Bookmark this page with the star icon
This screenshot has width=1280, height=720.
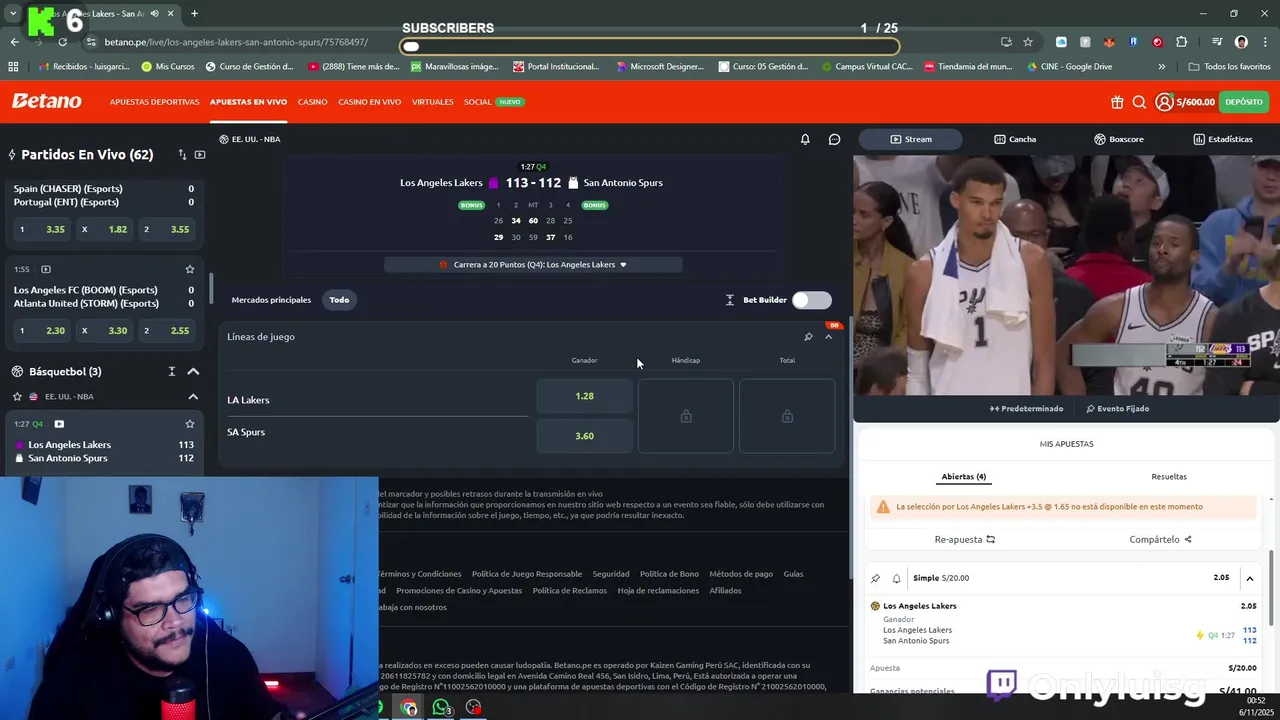[x=1028, y=42]
